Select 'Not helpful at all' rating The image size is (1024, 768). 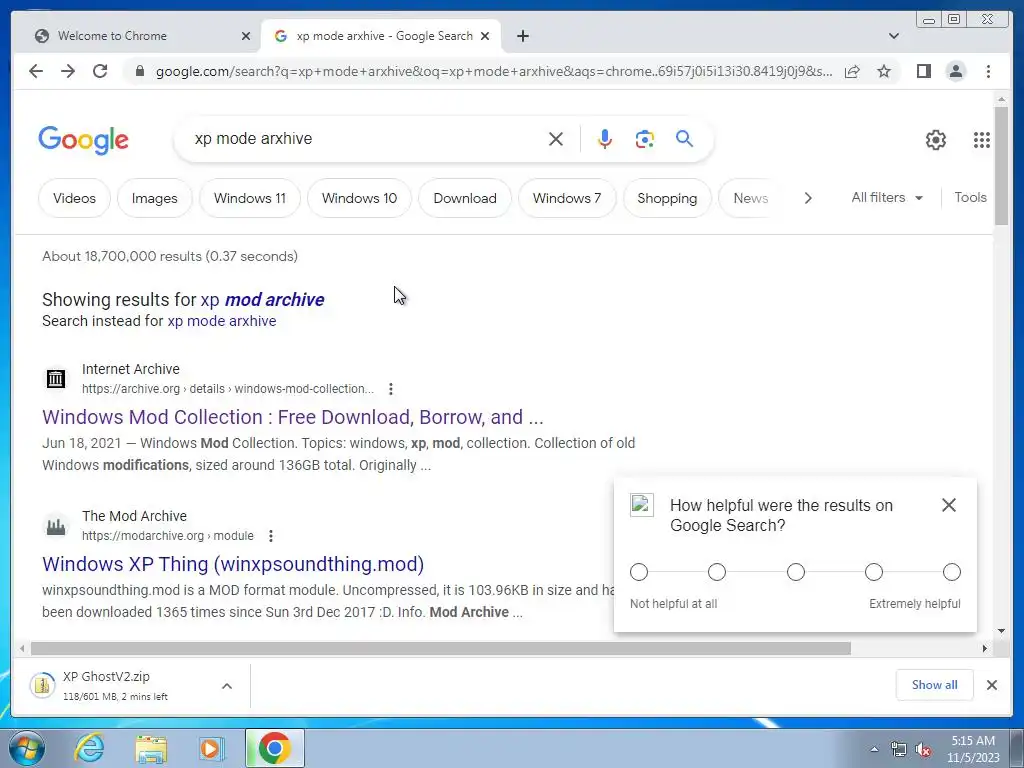click(x=639, y=572)
